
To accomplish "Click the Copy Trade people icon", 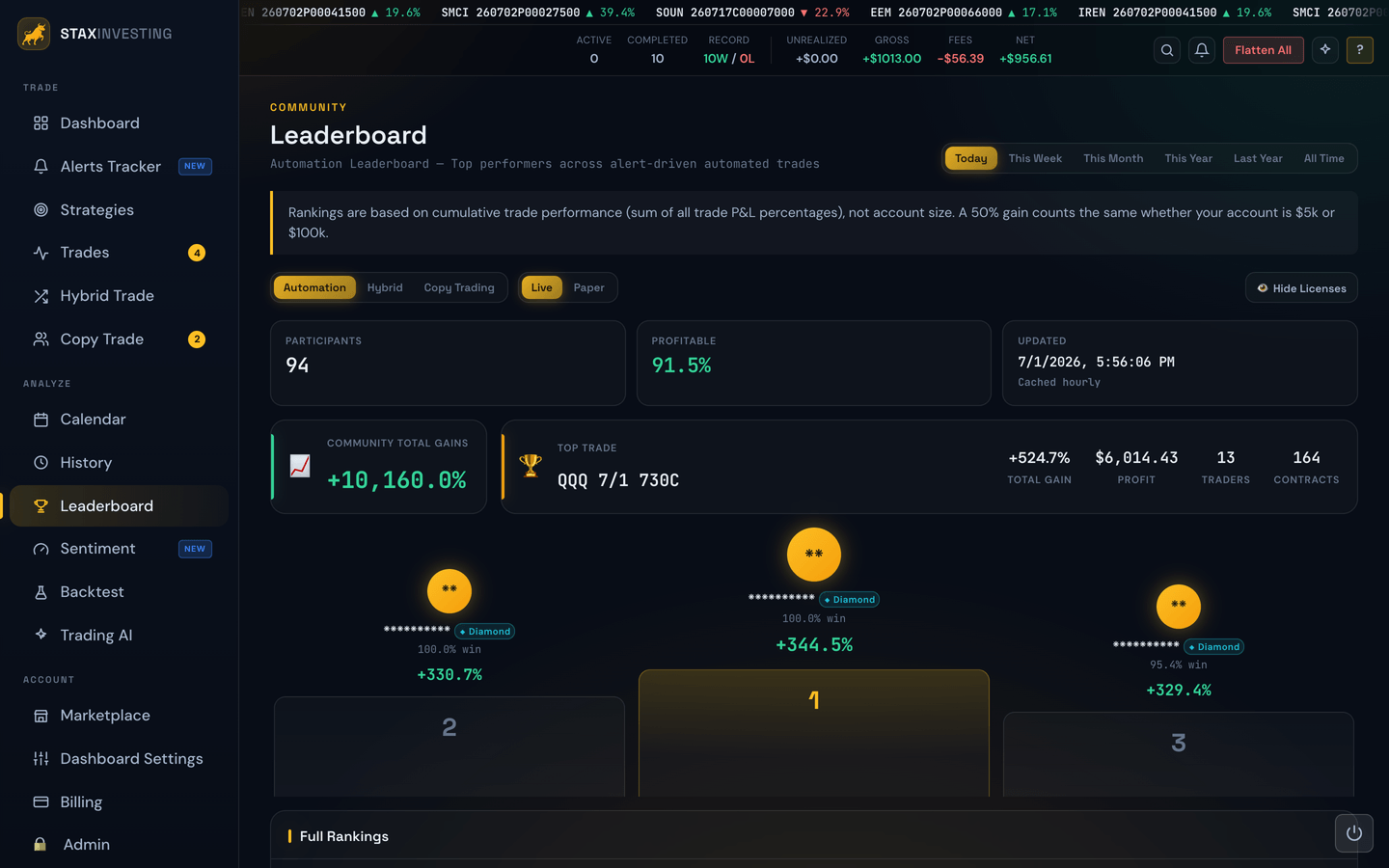I will pos(41,339).
